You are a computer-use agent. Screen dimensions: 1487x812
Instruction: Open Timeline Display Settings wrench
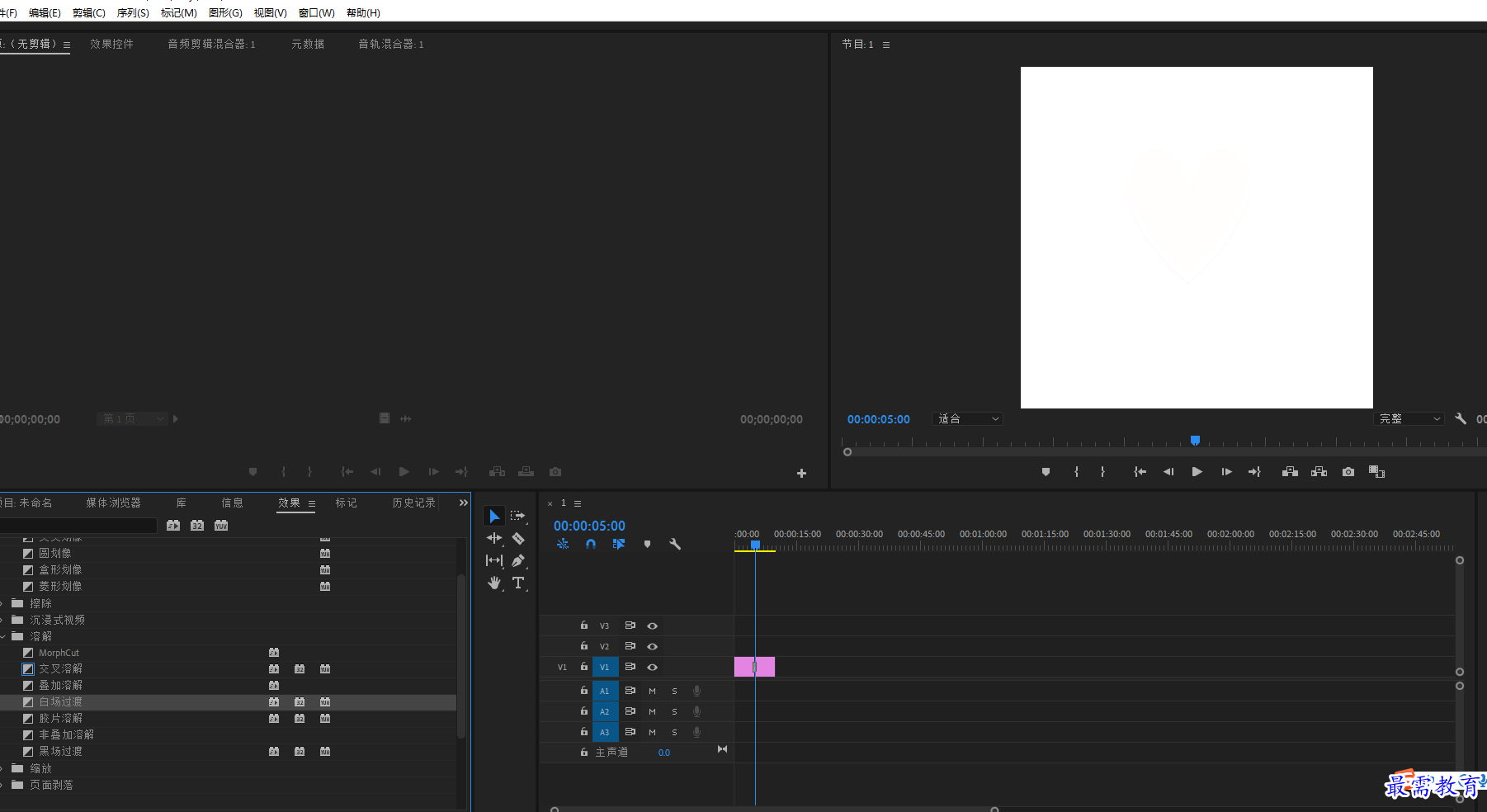(675, 544)
